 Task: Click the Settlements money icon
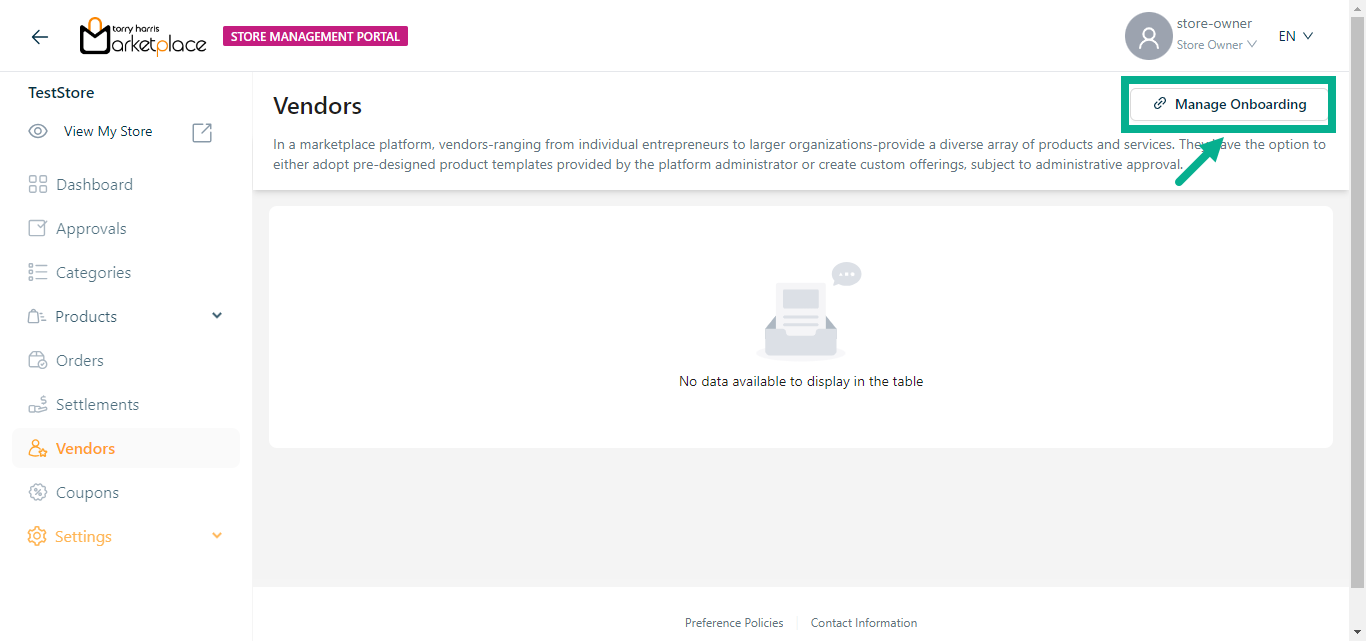pos(38,404)
